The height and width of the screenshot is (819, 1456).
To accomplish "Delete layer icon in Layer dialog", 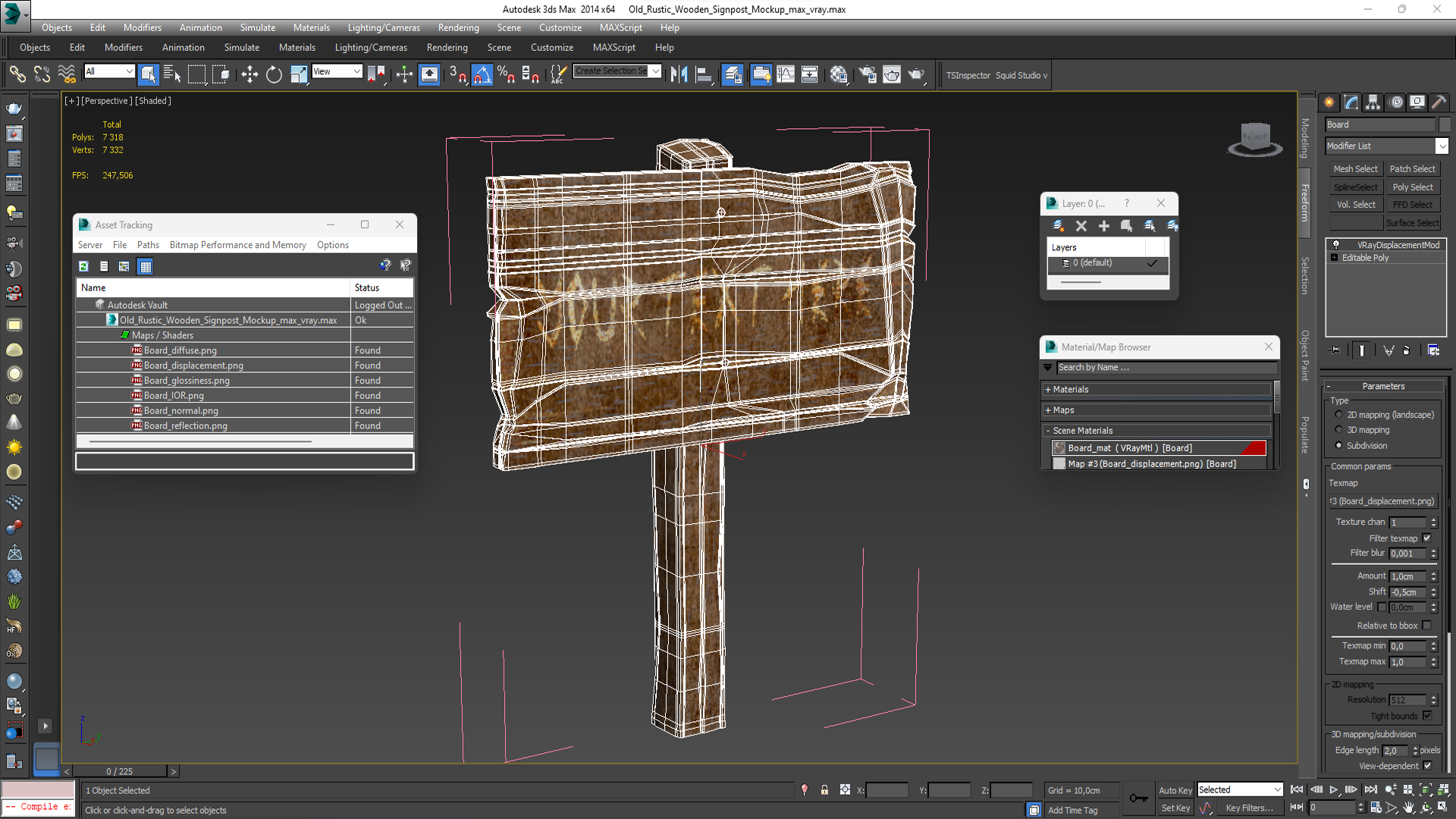I will (1081, 226).
